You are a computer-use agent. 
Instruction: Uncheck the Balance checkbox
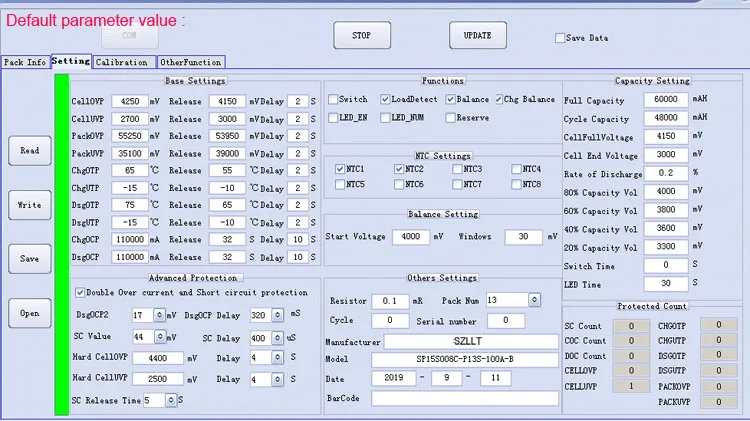click(450, 99)
